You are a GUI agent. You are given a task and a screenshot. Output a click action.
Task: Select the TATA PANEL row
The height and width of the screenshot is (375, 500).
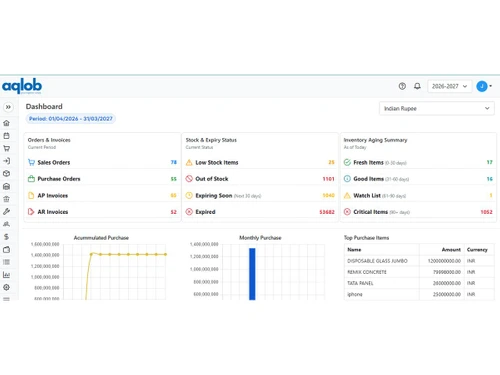coord(419,283)
